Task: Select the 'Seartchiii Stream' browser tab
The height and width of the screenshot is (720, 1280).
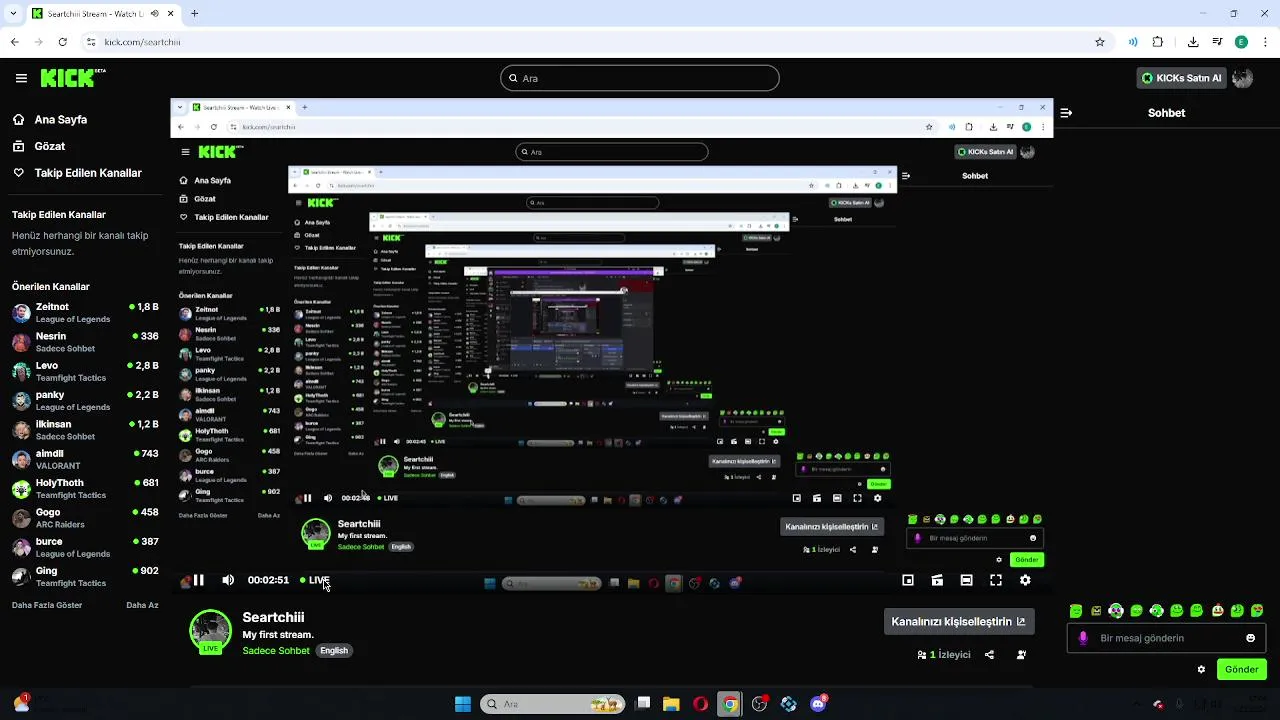Action: click(102, 13)
